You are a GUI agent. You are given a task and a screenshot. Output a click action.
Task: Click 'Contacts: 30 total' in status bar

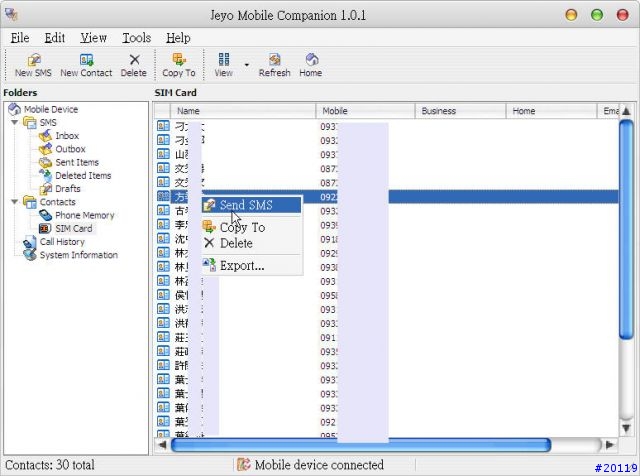pos(50,465)
